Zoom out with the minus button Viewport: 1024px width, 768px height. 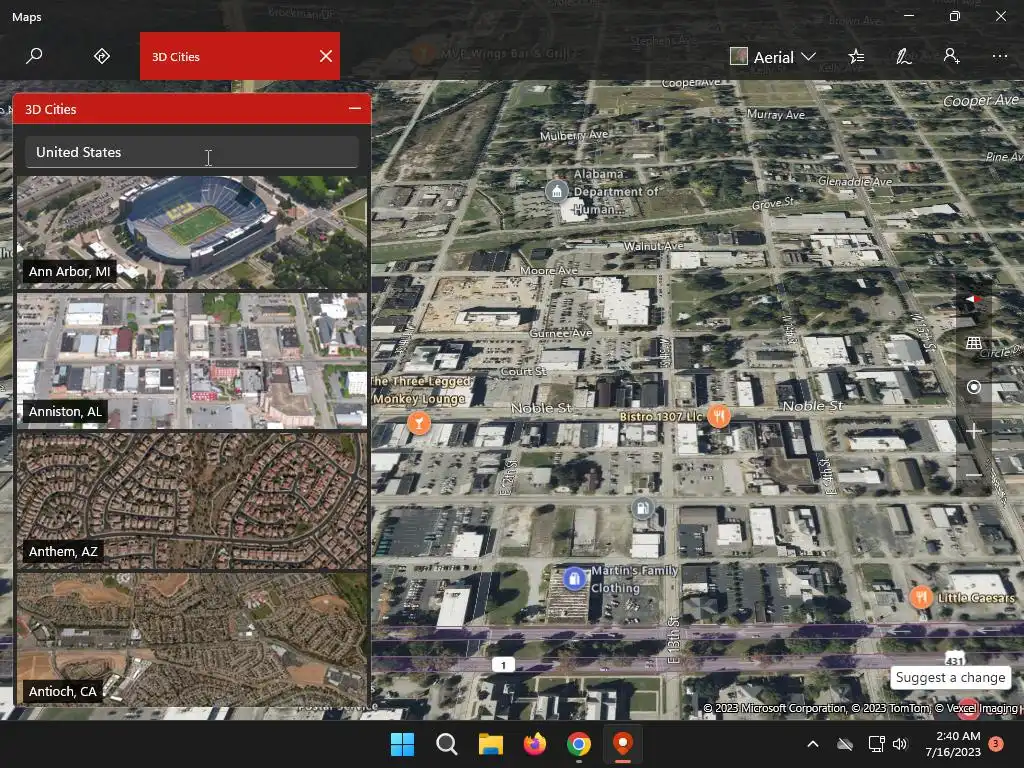[x=973, y=475]
